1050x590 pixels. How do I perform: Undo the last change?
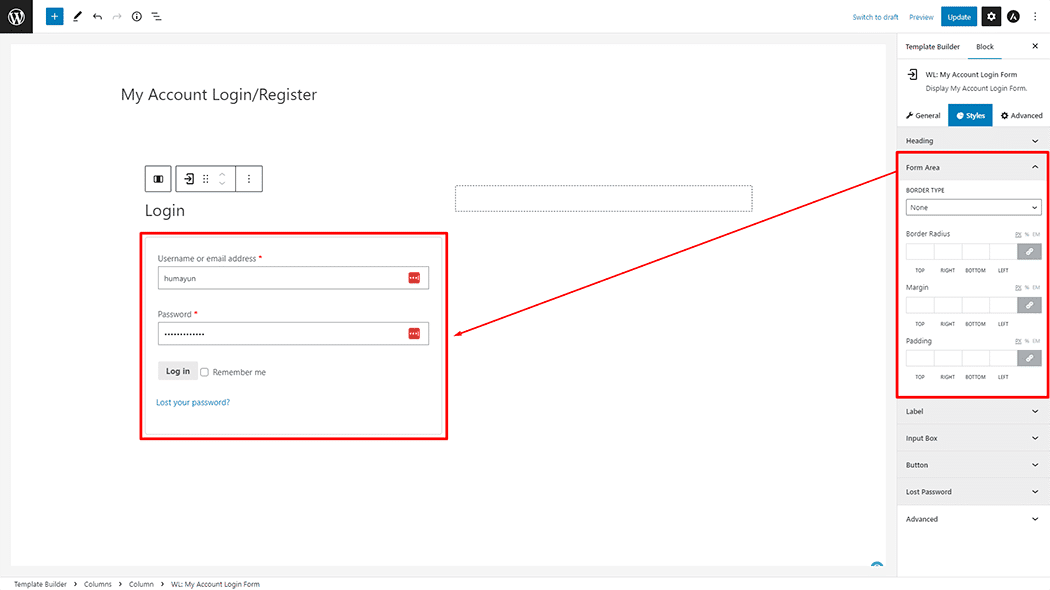[96, 16]
